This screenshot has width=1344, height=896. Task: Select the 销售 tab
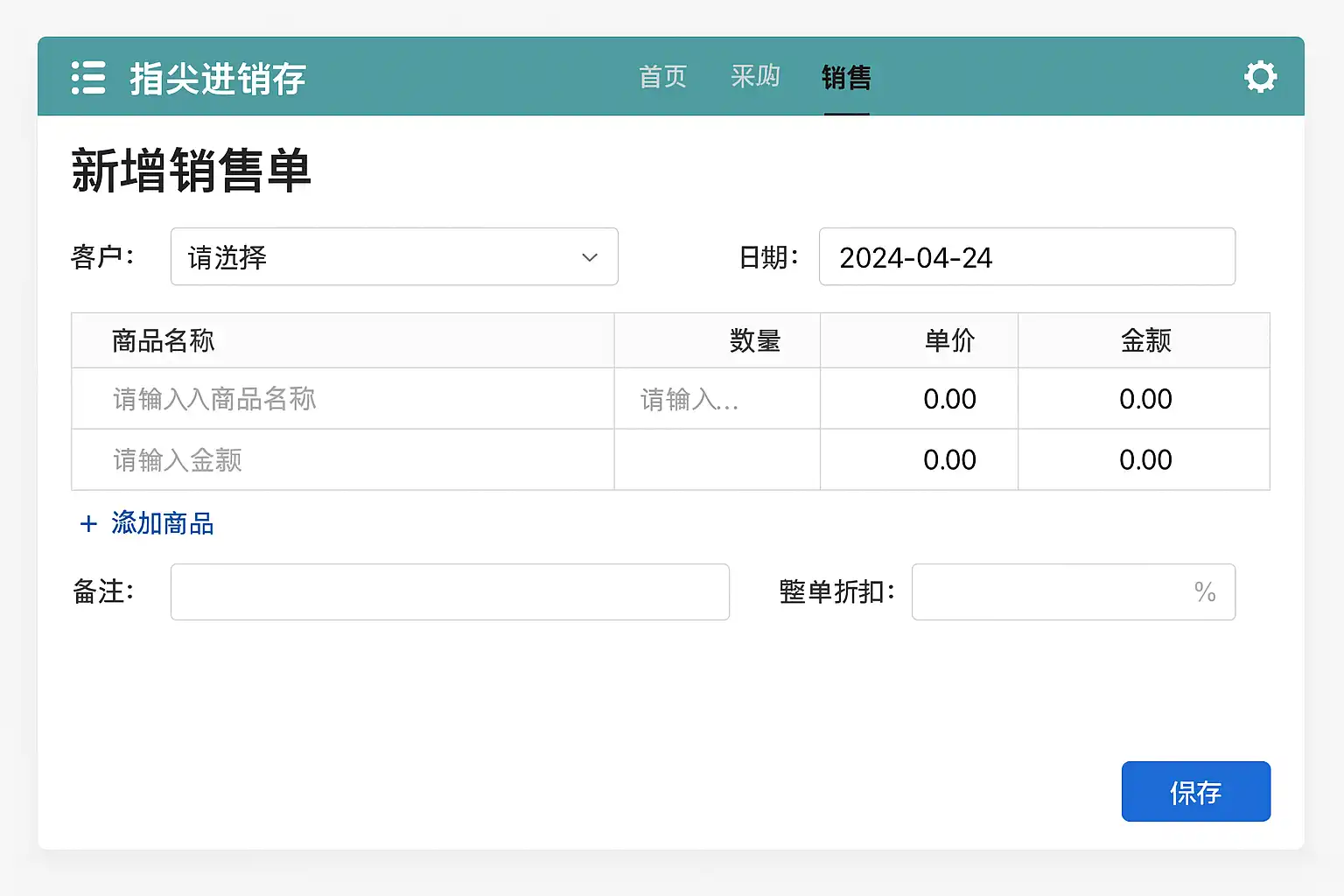pyautogui.click(x=846, y=77)
